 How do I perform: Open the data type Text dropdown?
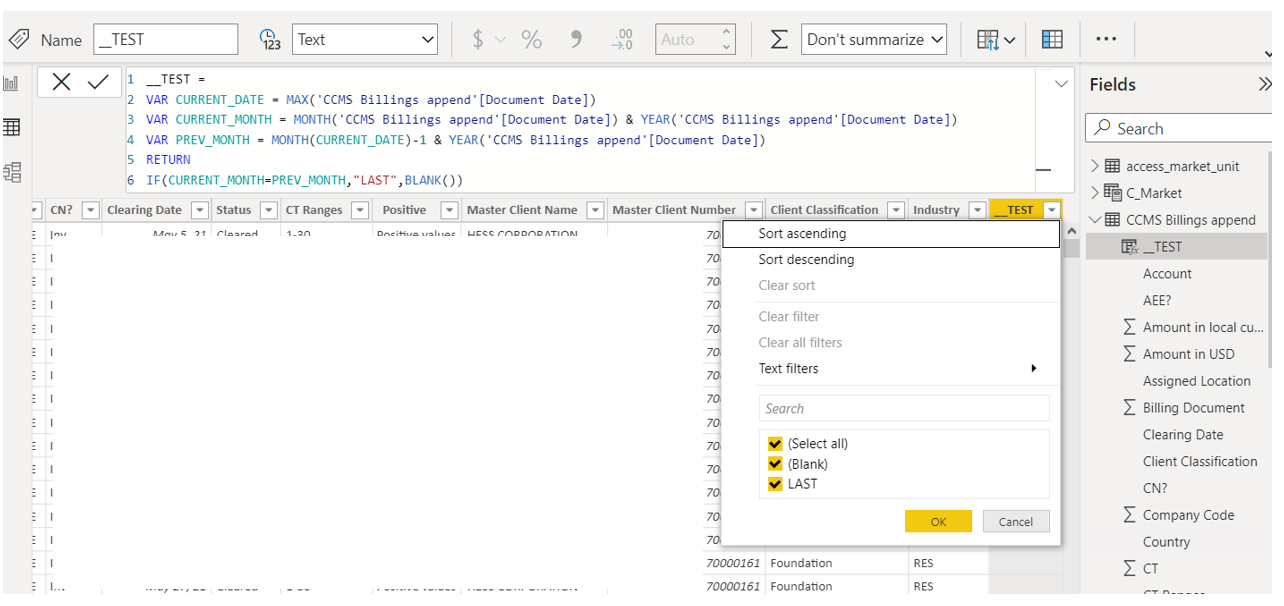[x=365, y=39]
